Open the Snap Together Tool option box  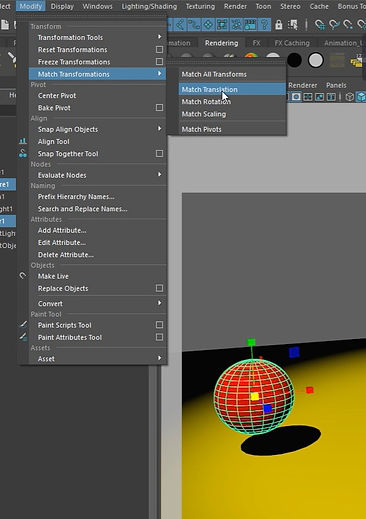[159, 154]
